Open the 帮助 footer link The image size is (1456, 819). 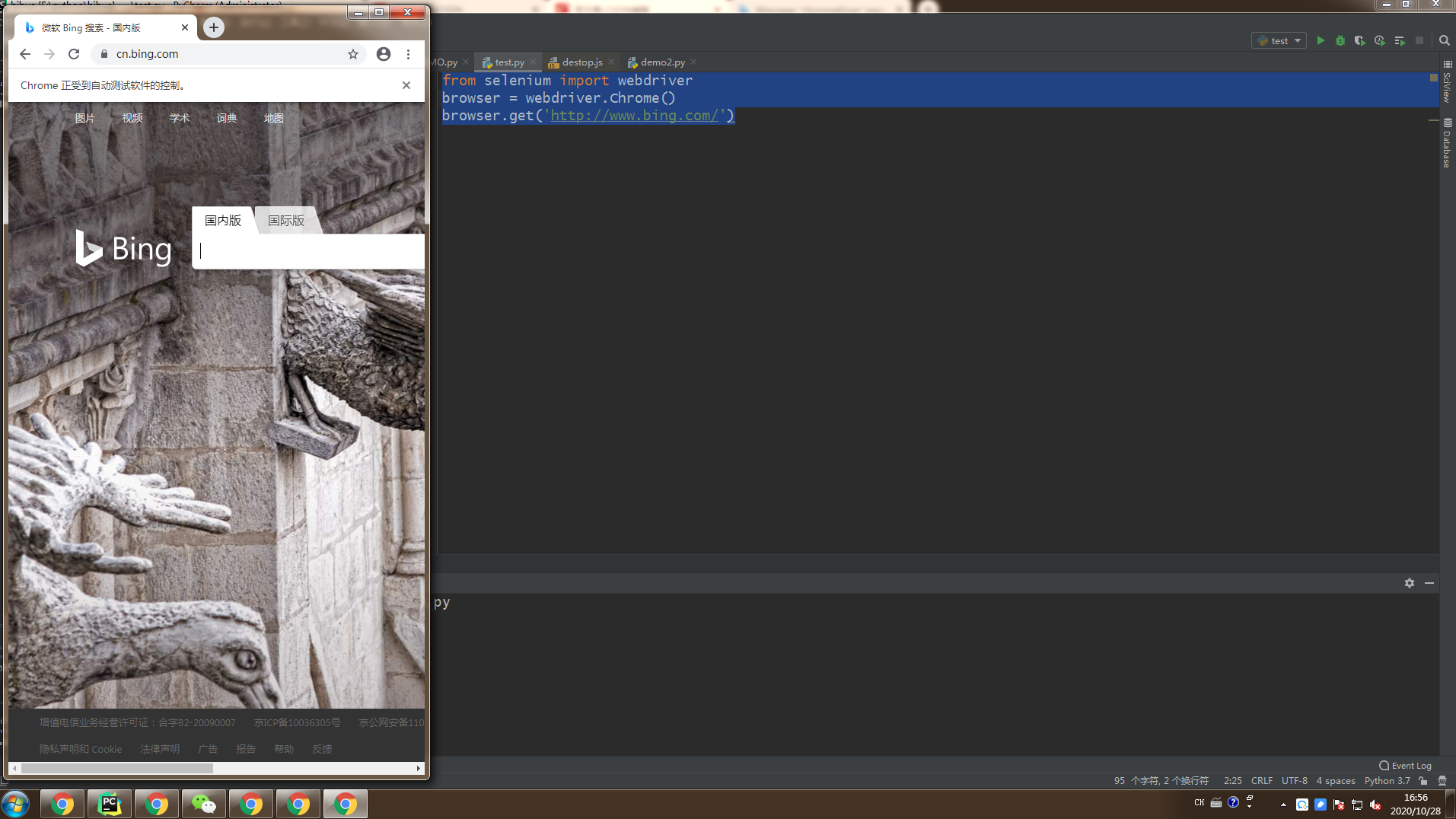click(284, 749)
